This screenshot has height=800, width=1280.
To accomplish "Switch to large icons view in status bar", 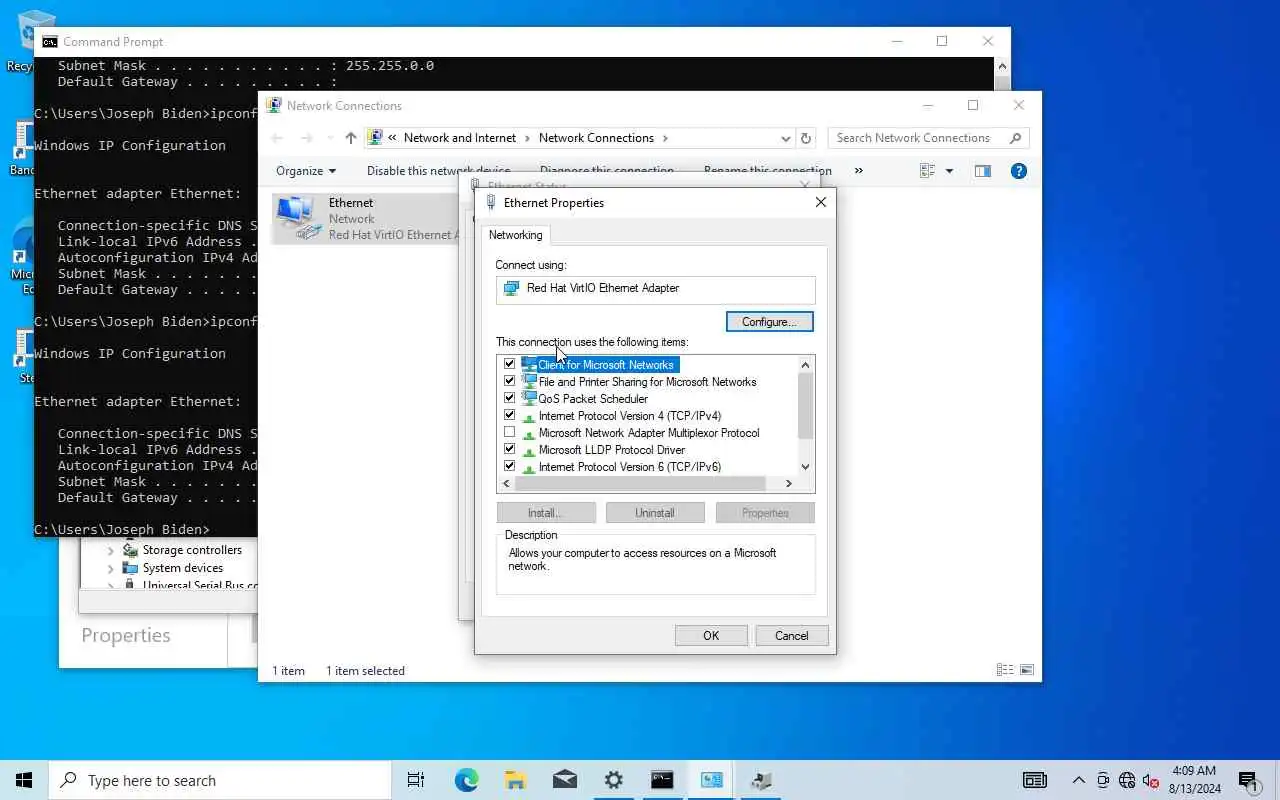I will coord(1026,670).
